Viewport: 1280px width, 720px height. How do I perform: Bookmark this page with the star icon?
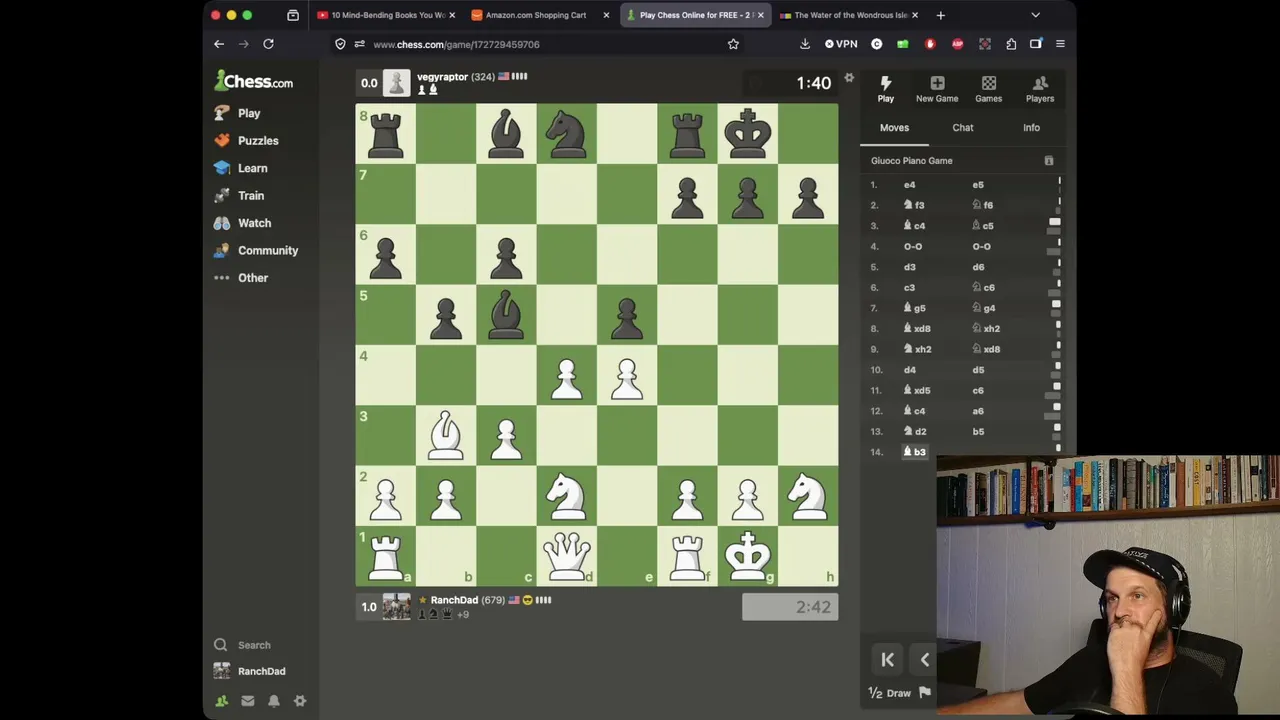733,44
